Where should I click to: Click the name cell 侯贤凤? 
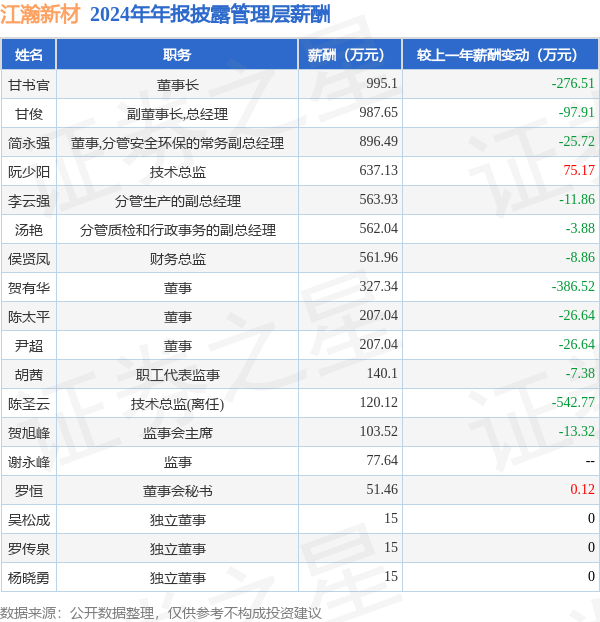pos(29,259)
